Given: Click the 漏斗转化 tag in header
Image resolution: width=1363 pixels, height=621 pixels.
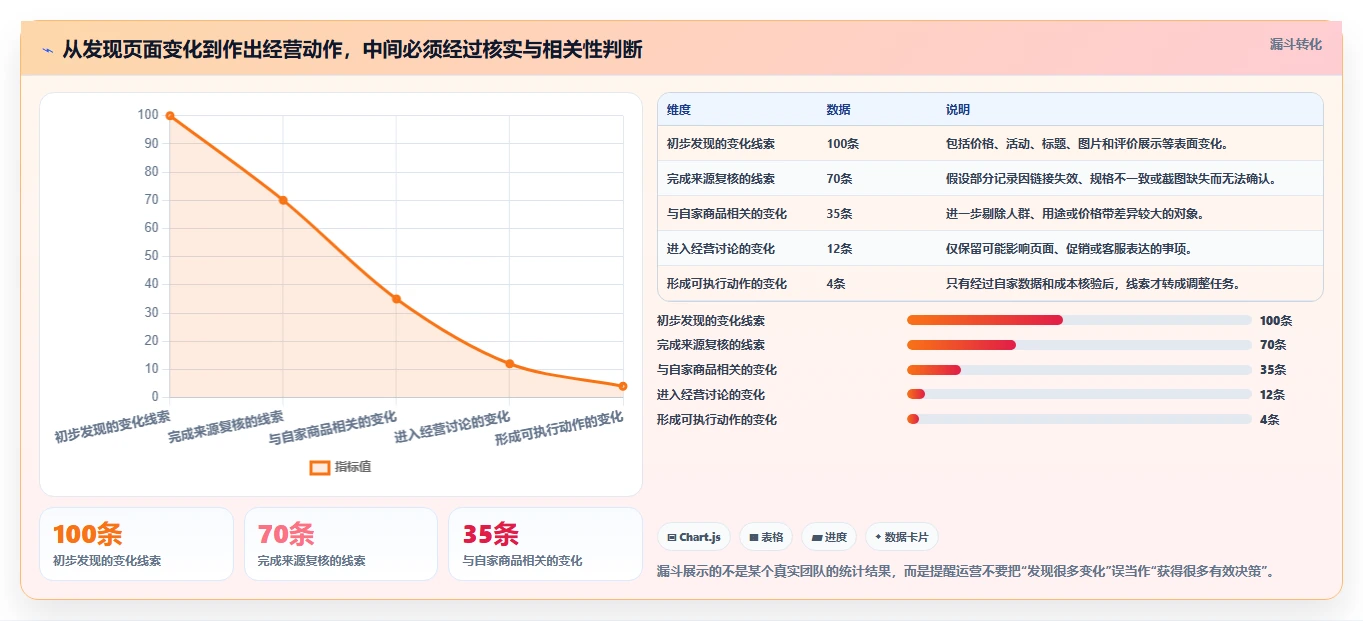Looking at the screenshot, I should (x=1296, y=45).
